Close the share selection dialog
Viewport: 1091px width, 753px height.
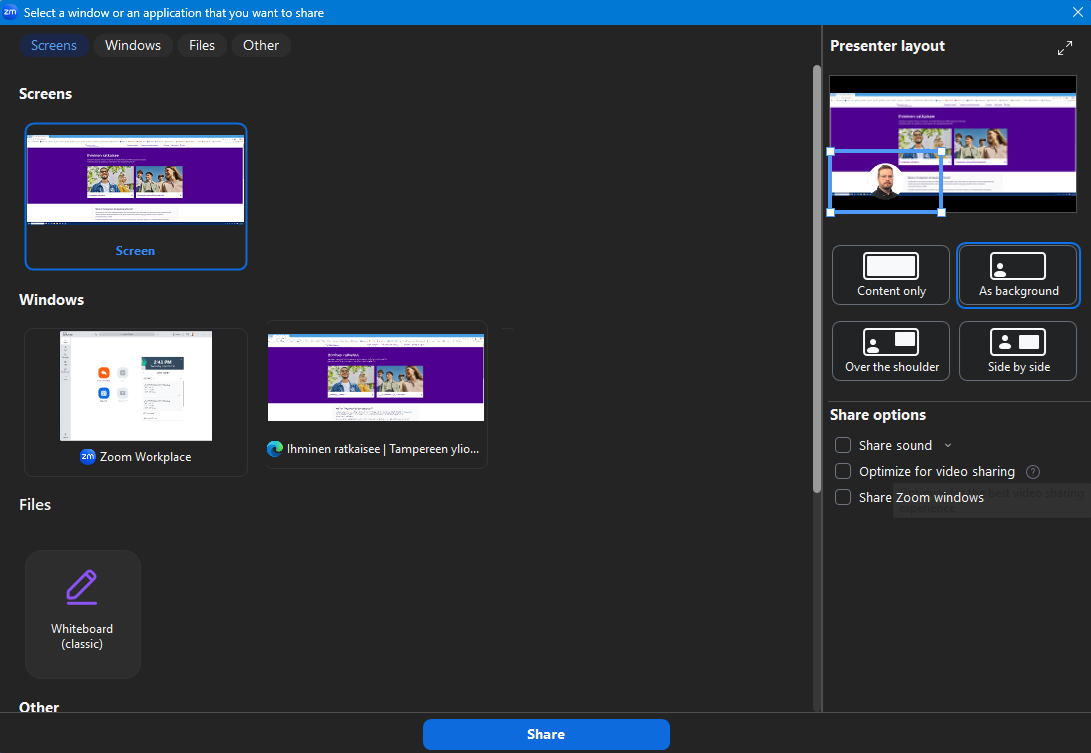pos(1077,13)
